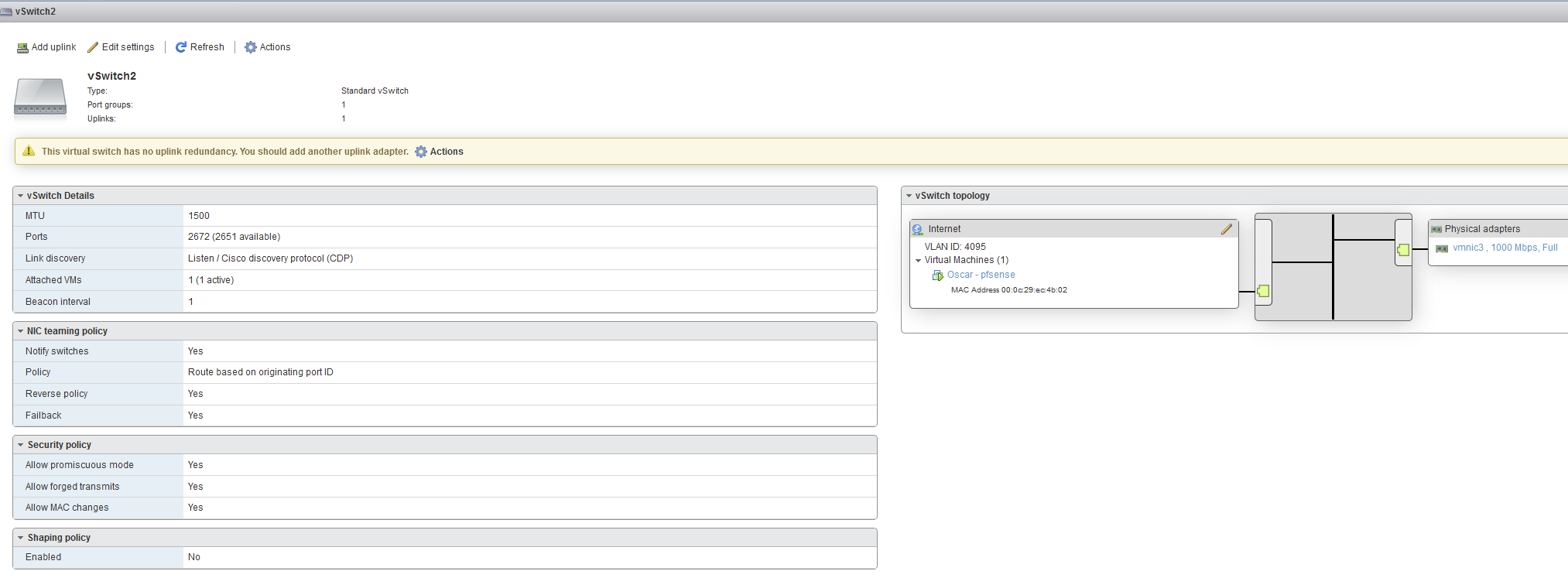Click the large vSwitch2 device image
1568x578 pixels.
40,99
